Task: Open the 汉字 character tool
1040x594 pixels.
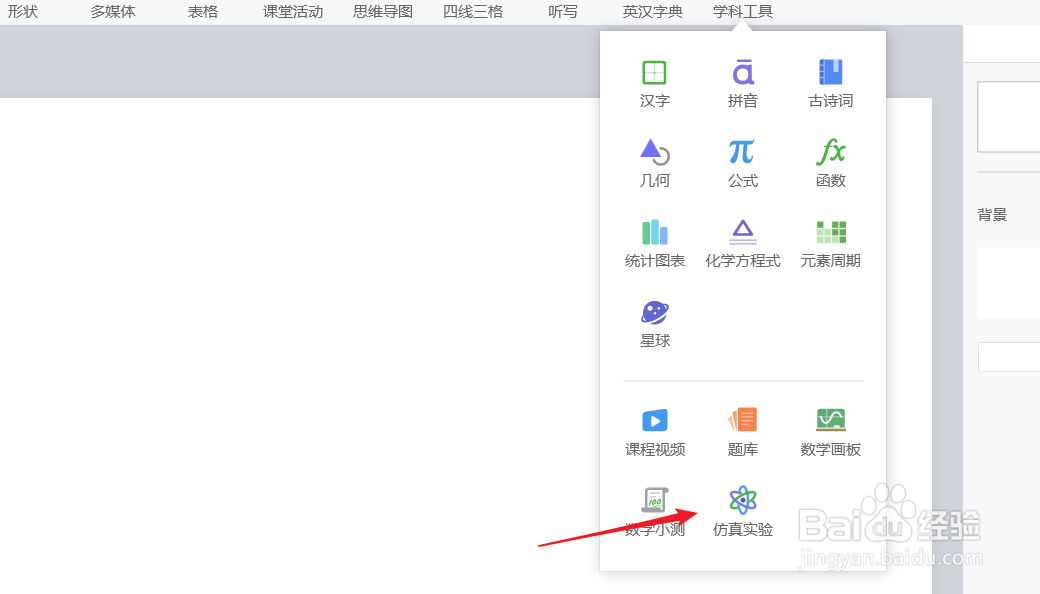Action: click(x=655, y=84)
